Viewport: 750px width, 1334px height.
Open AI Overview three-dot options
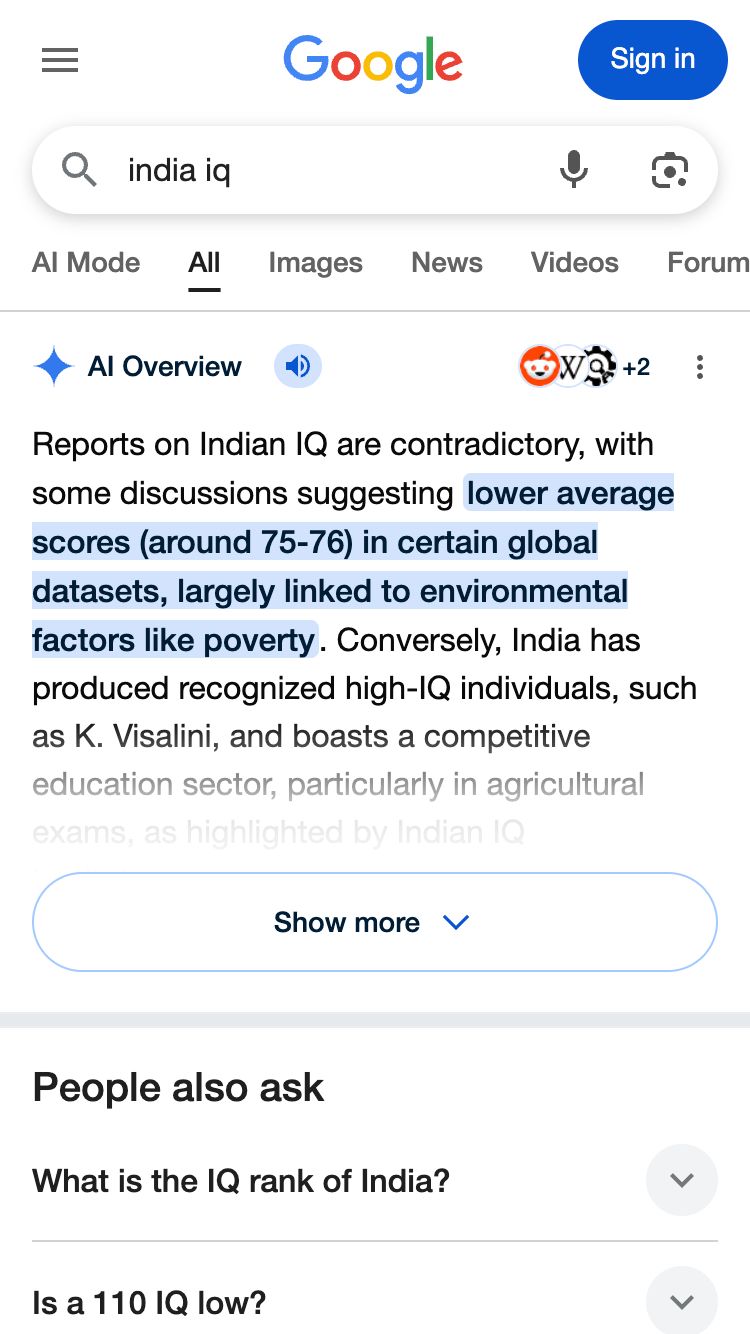699,367
